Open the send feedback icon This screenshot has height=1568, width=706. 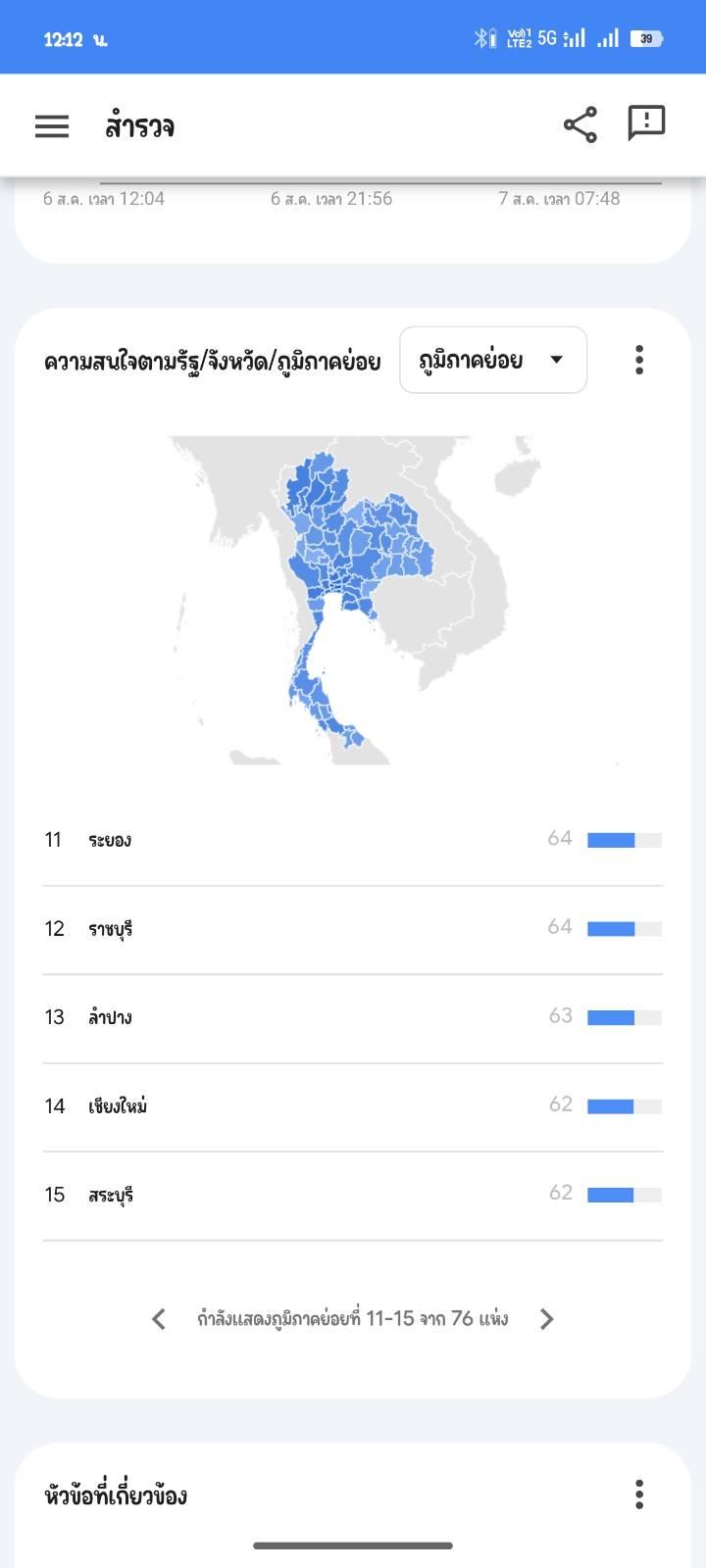[x=646, y=123]
